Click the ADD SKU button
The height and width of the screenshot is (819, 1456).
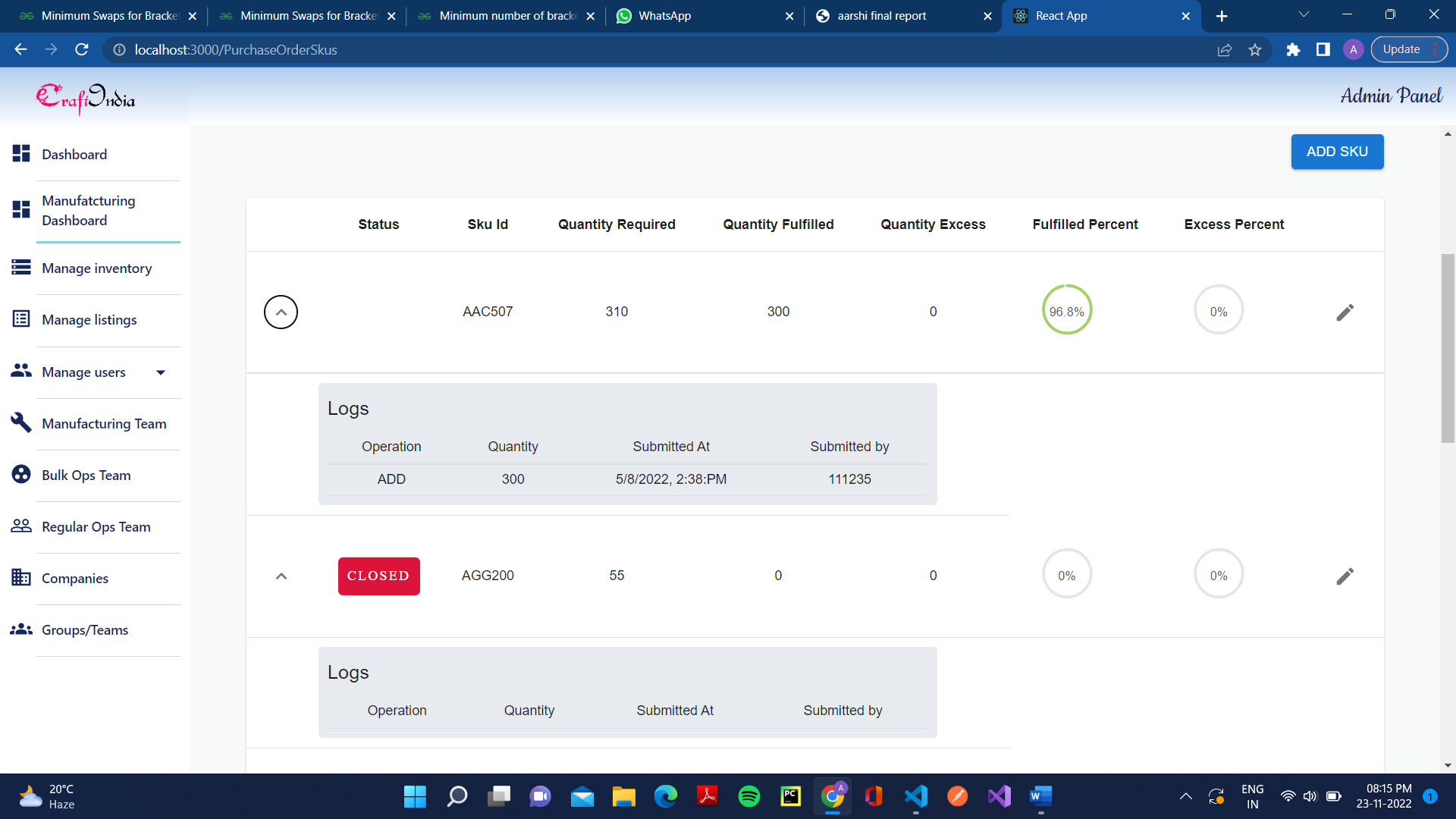pos(1336,151)
